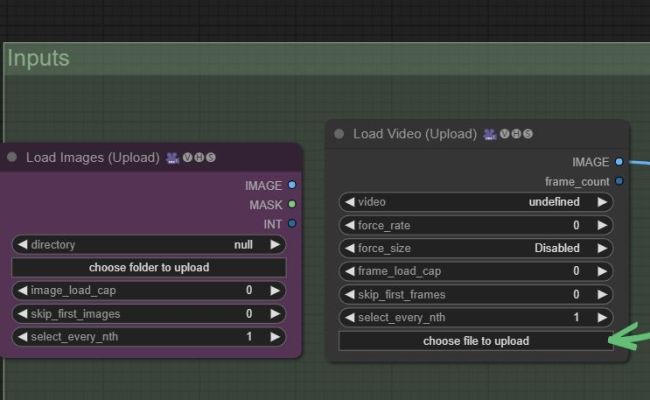Increase skip_first_images with right arrow

click(275, 314)
